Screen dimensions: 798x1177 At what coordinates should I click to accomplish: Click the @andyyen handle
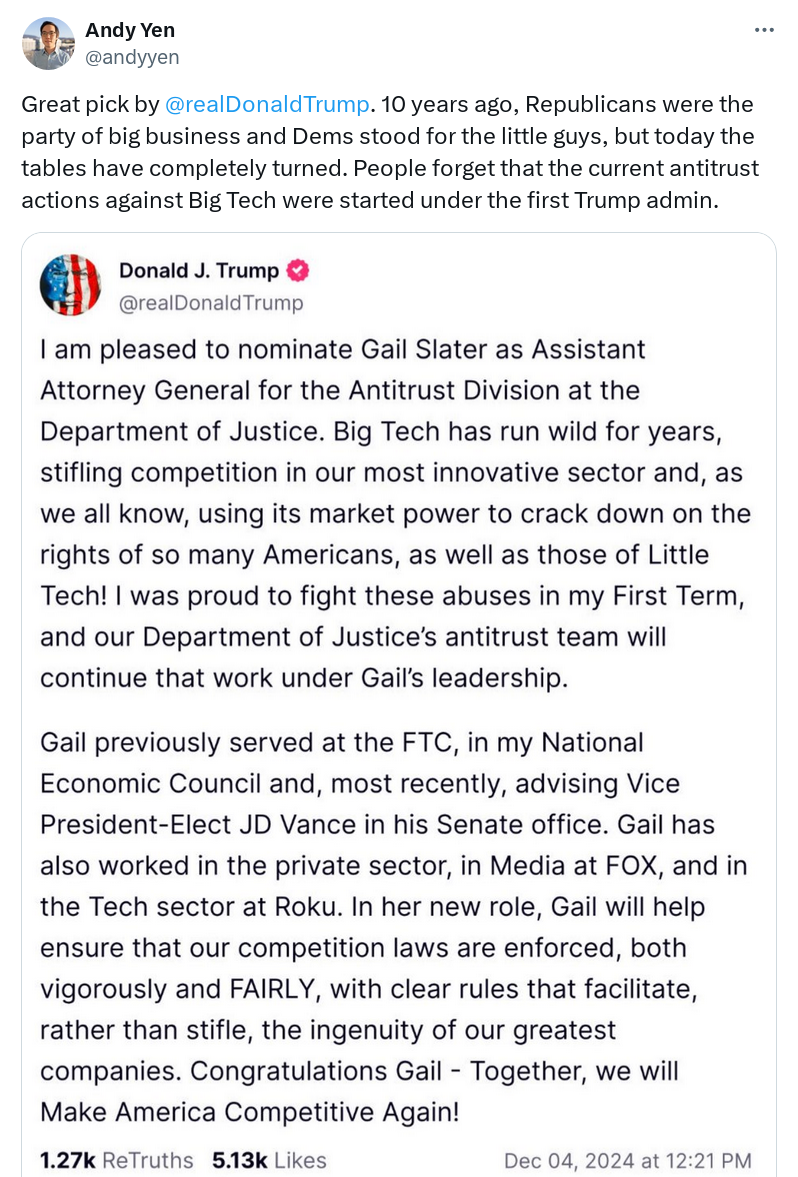(x=133, y=57)
